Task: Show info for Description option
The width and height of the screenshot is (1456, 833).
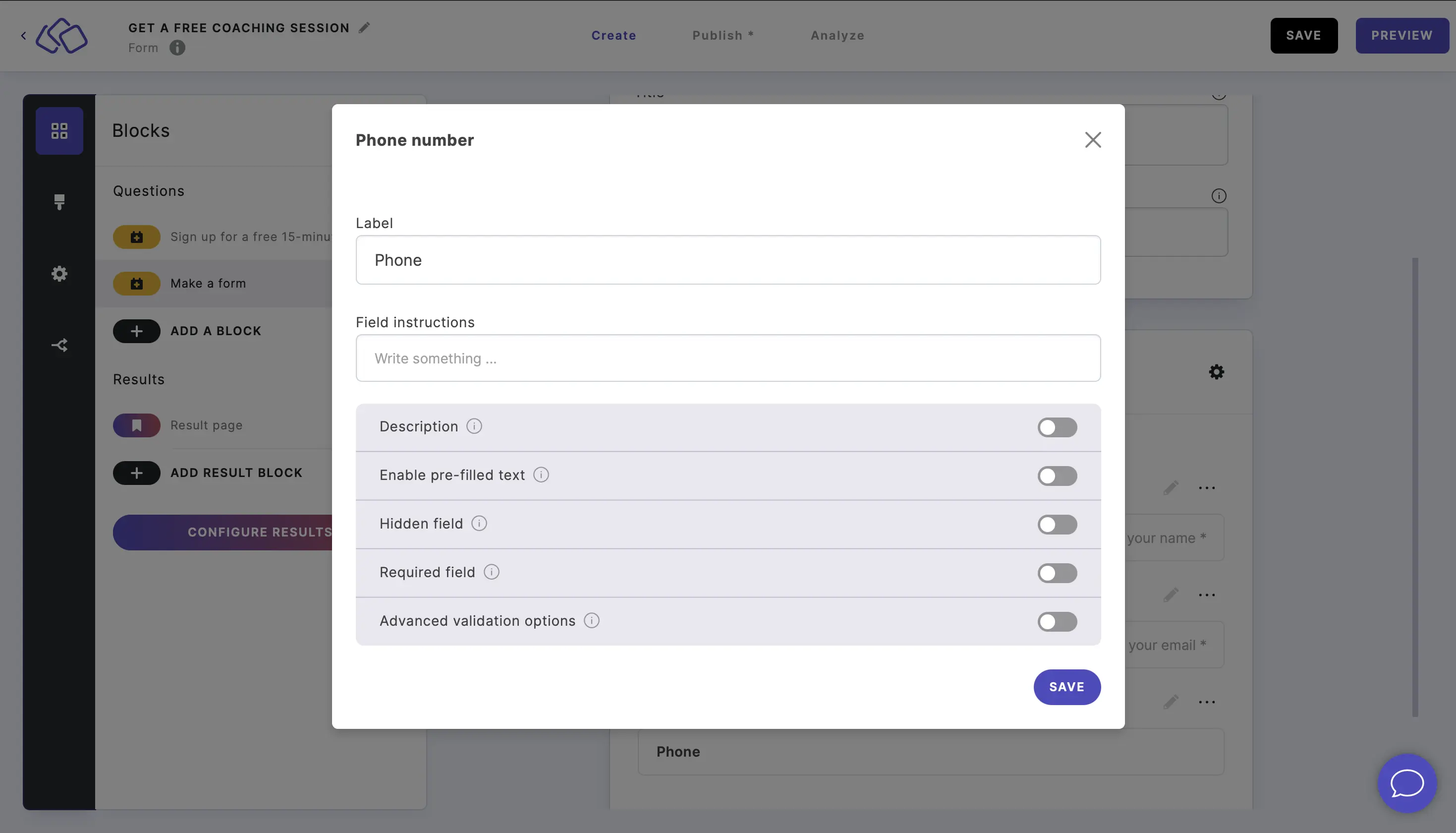Action: tap(474, 426)
